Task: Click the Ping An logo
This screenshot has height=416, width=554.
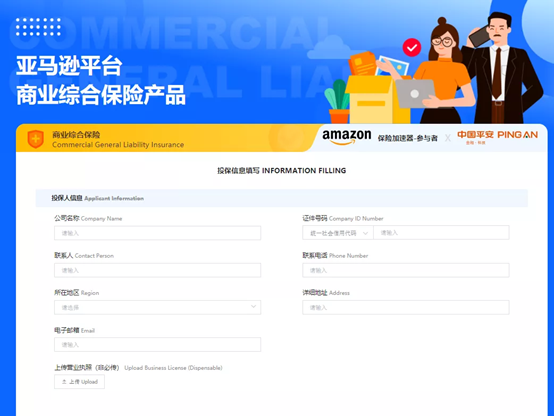Action: [x=497, y=137]
